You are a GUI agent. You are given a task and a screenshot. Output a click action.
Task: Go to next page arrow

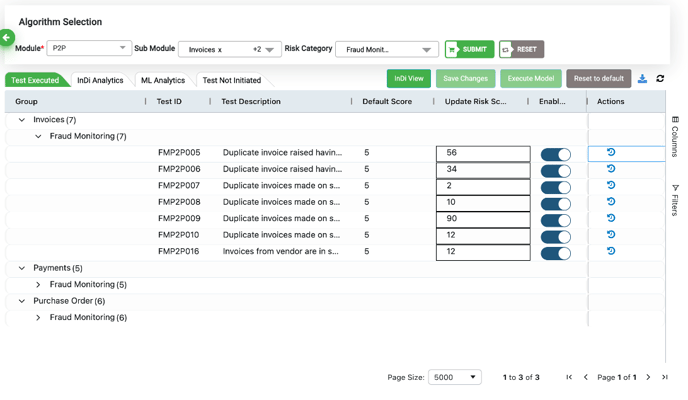pos(648,377)
